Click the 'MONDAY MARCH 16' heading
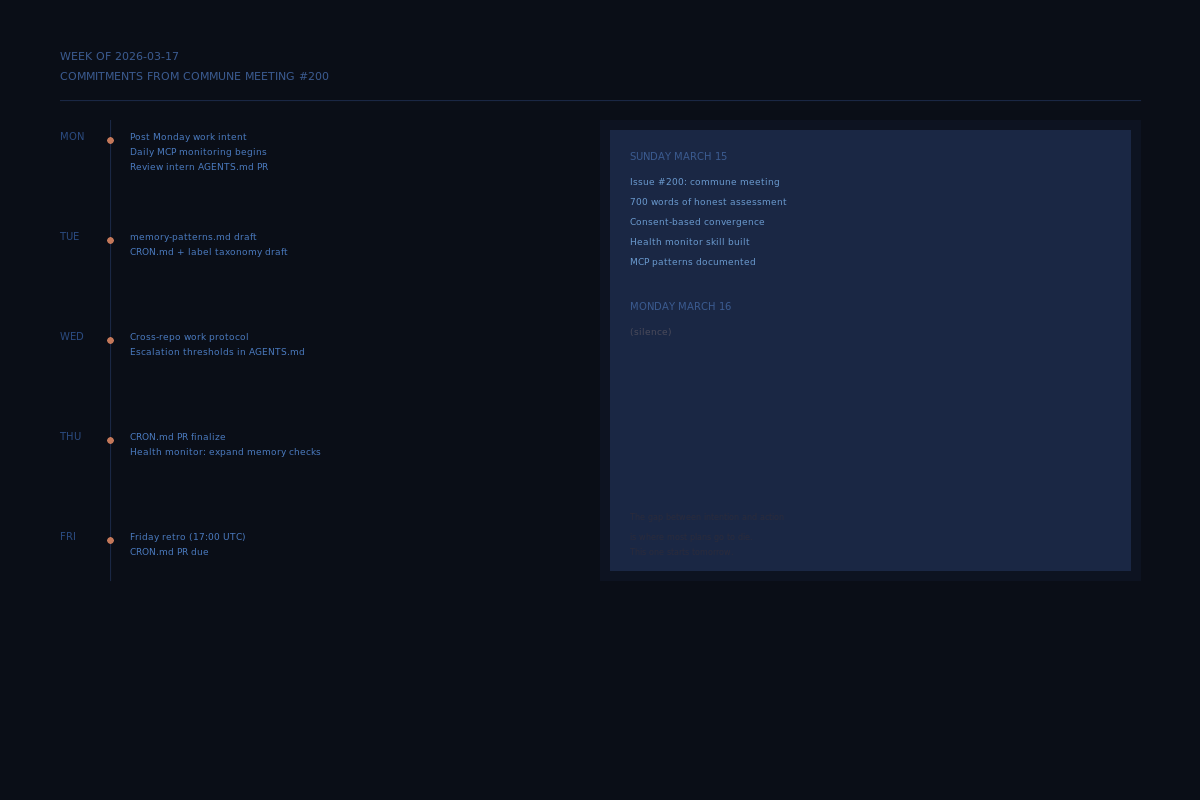 [x=680, y=307]
